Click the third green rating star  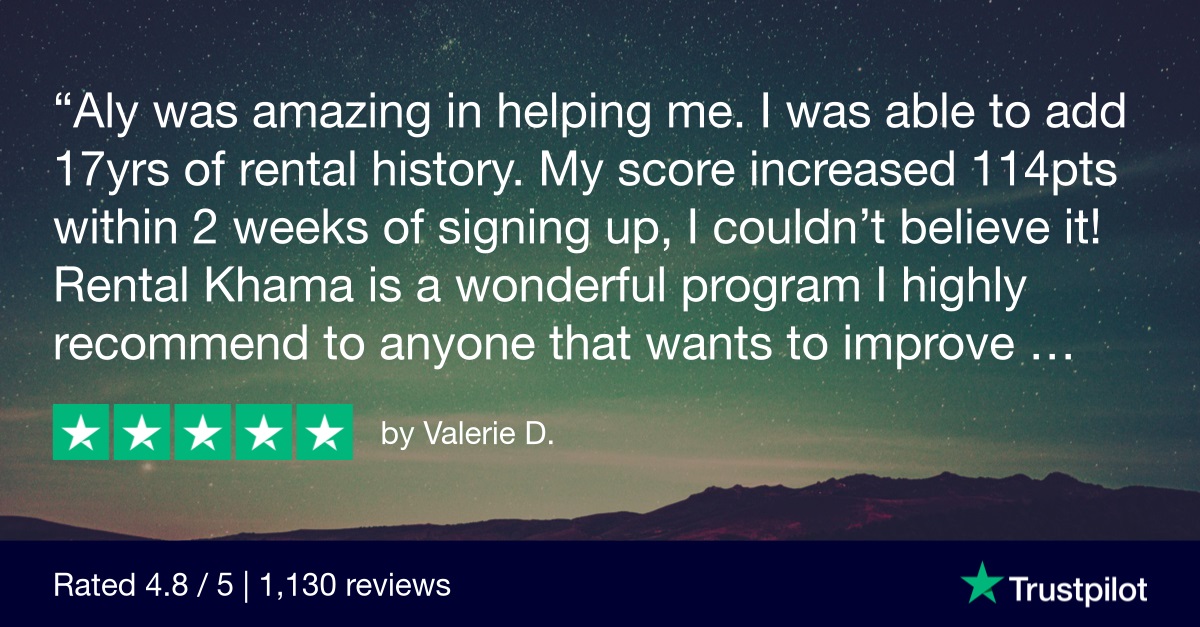pos(203,432)
